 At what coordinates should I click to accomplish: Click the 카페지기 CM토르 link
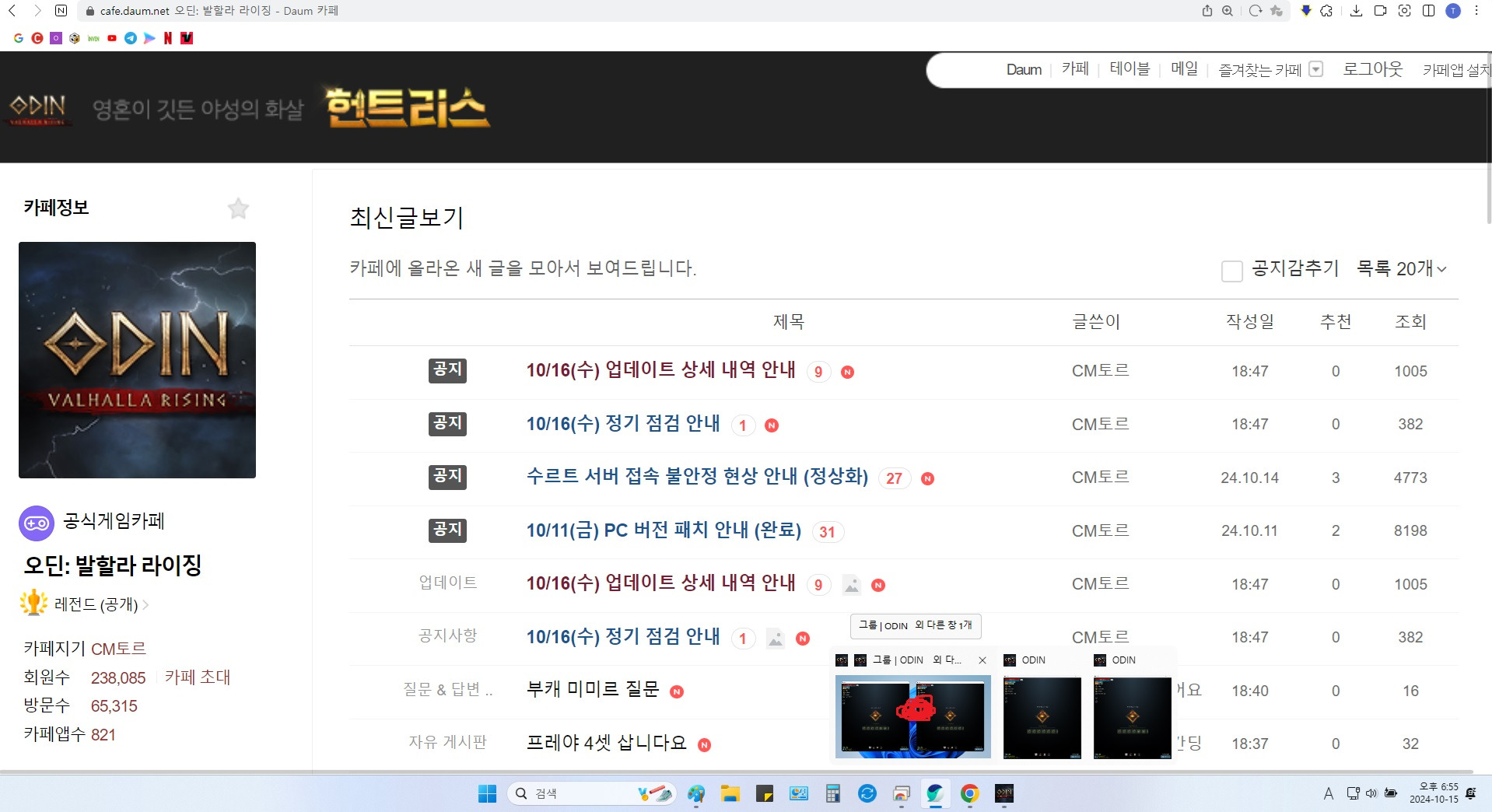pos(118,649)
